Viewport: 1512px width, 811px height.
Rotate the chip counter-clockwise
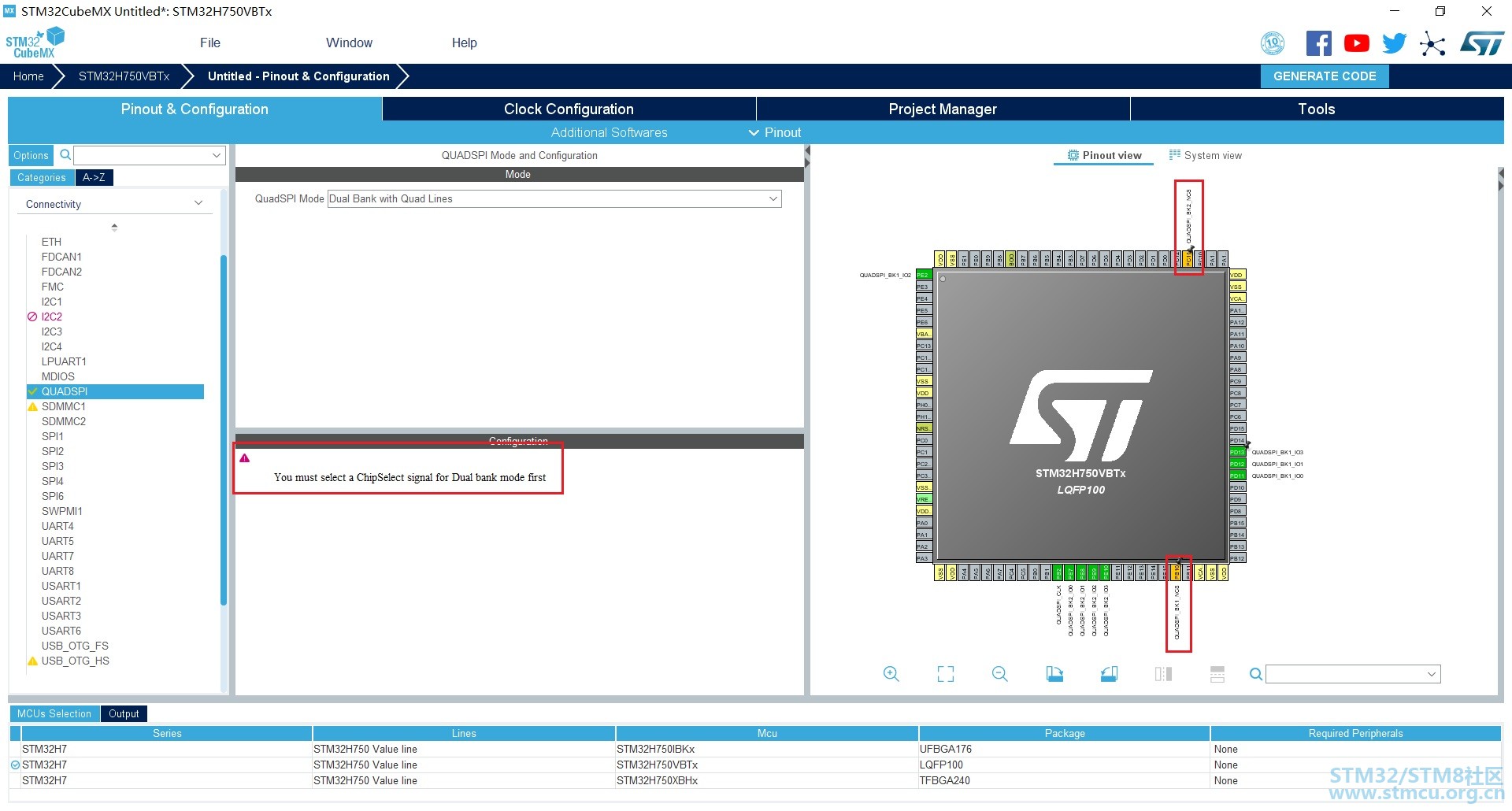coord(1109,674)
